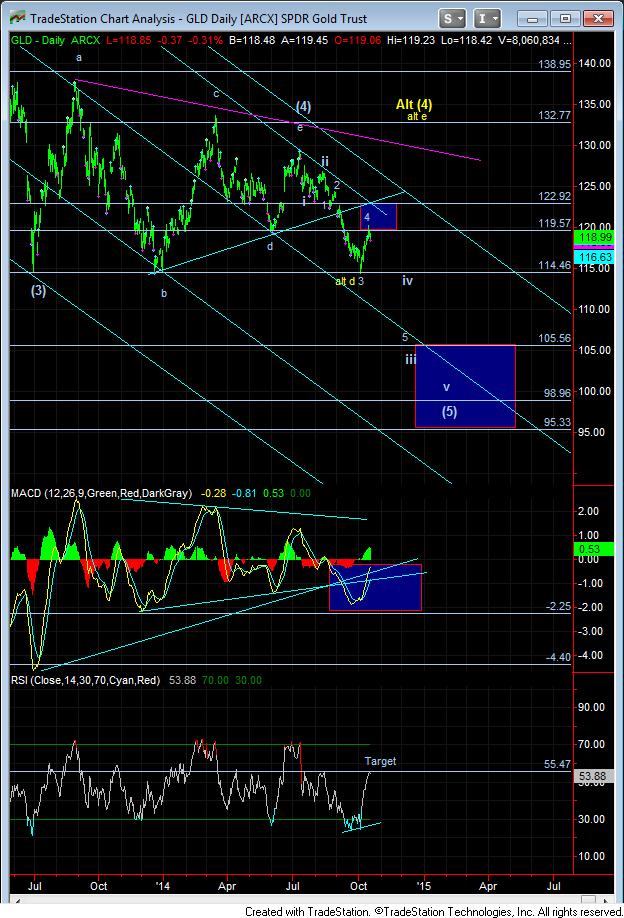Viewport: 624px width, 918px height.
Task: Click the bid value 'B=118.48'
Action: pos(252,40)
